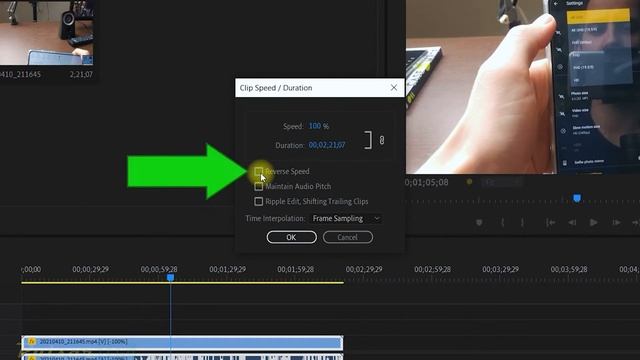Screen dimensions: 640x360
Task: Click the 00;00;29;29 mark on timeline ruler
Action: pyautogui.click(x=91, y=269)
